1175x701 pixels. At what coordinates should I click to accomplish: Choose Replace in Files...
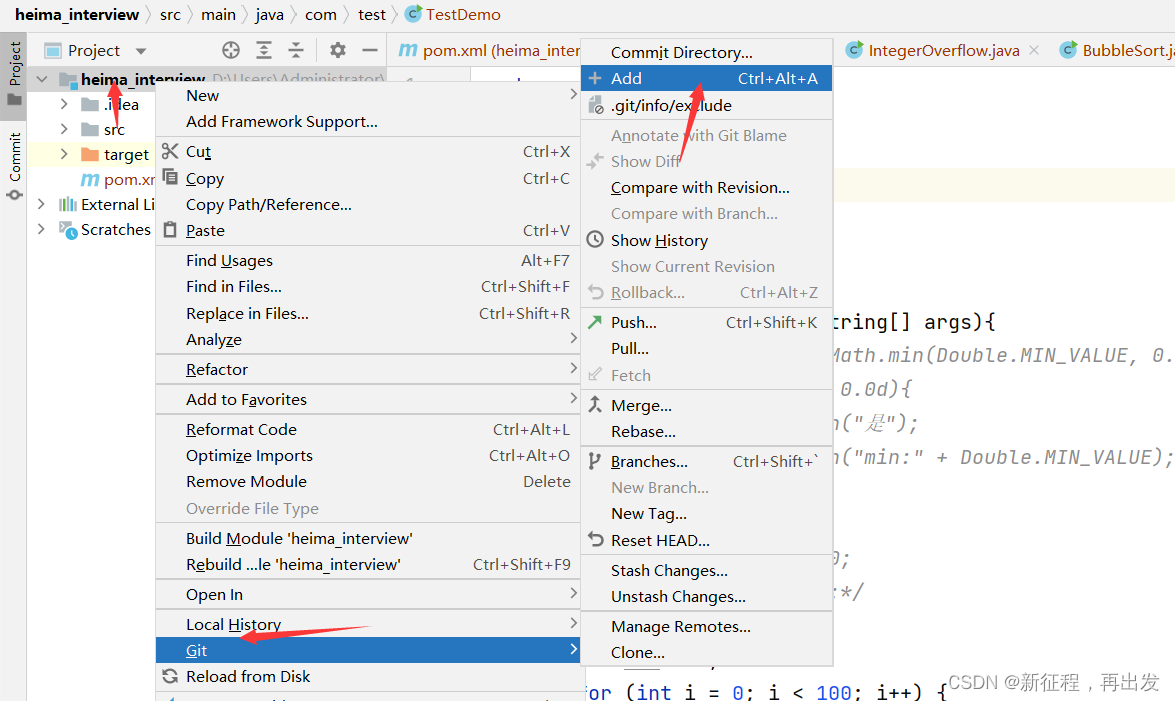(x=368, y=313)
